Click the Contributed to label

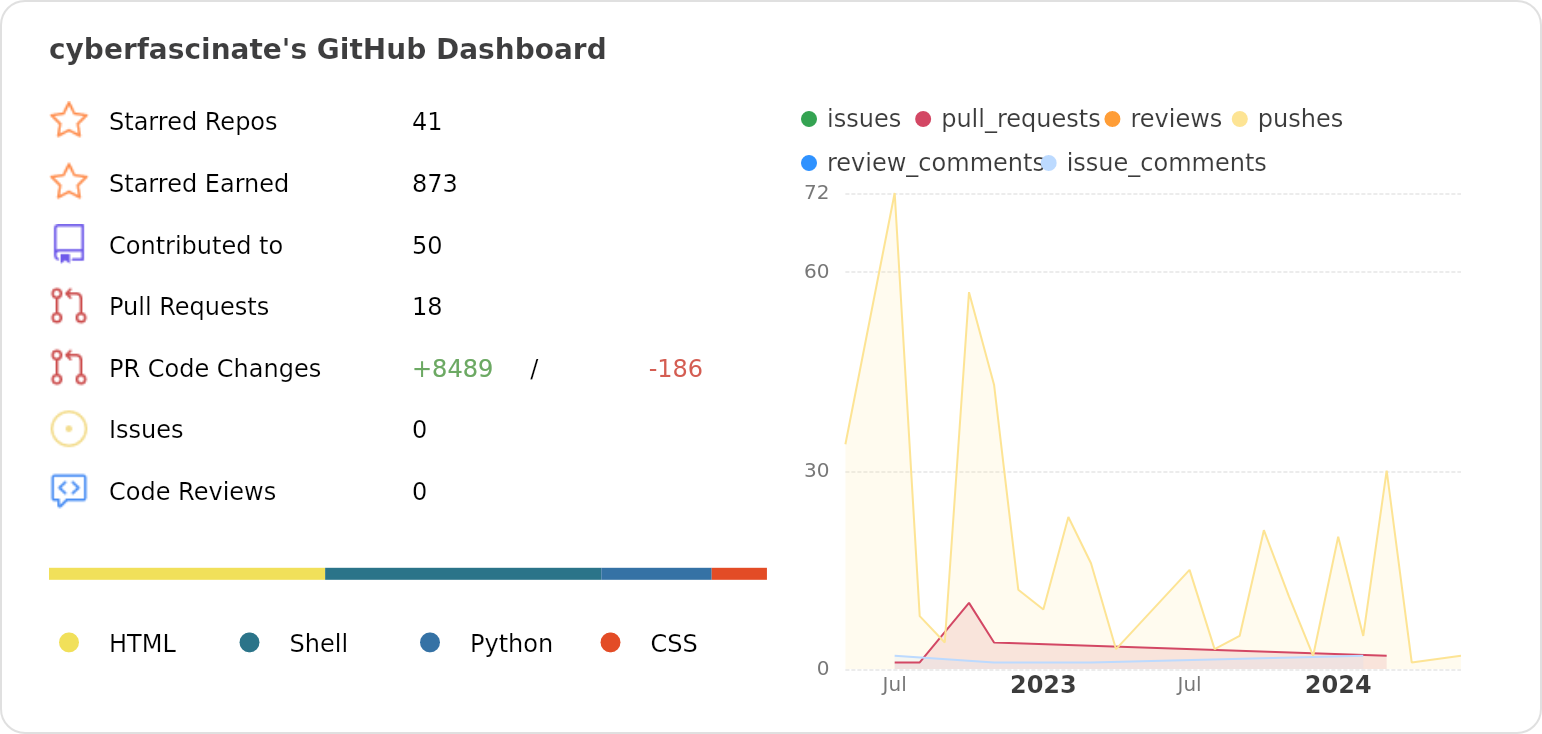click(x=196, y=246)
